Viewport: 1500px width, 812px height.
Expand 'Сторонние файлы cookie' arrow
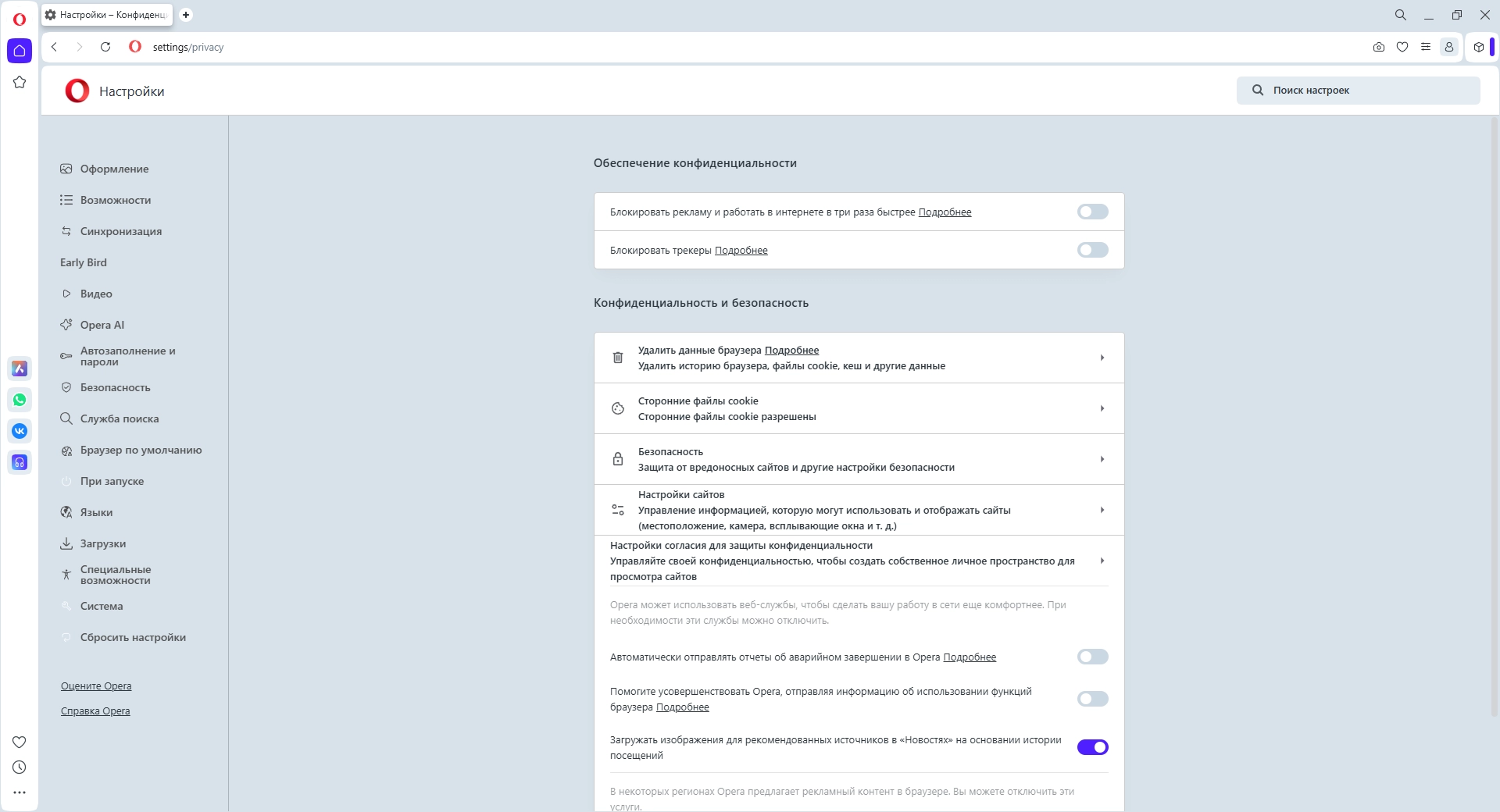coord(1102,408)
